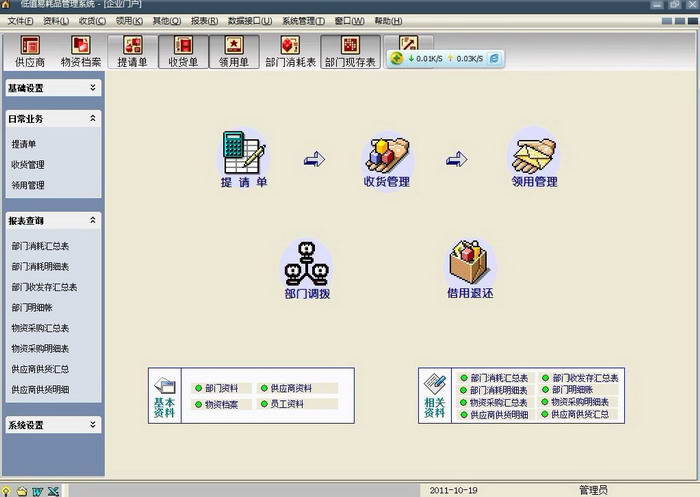Click the partially hidden toolbar icon behind widget
The image size is (700, 497).
coord(408,42)
